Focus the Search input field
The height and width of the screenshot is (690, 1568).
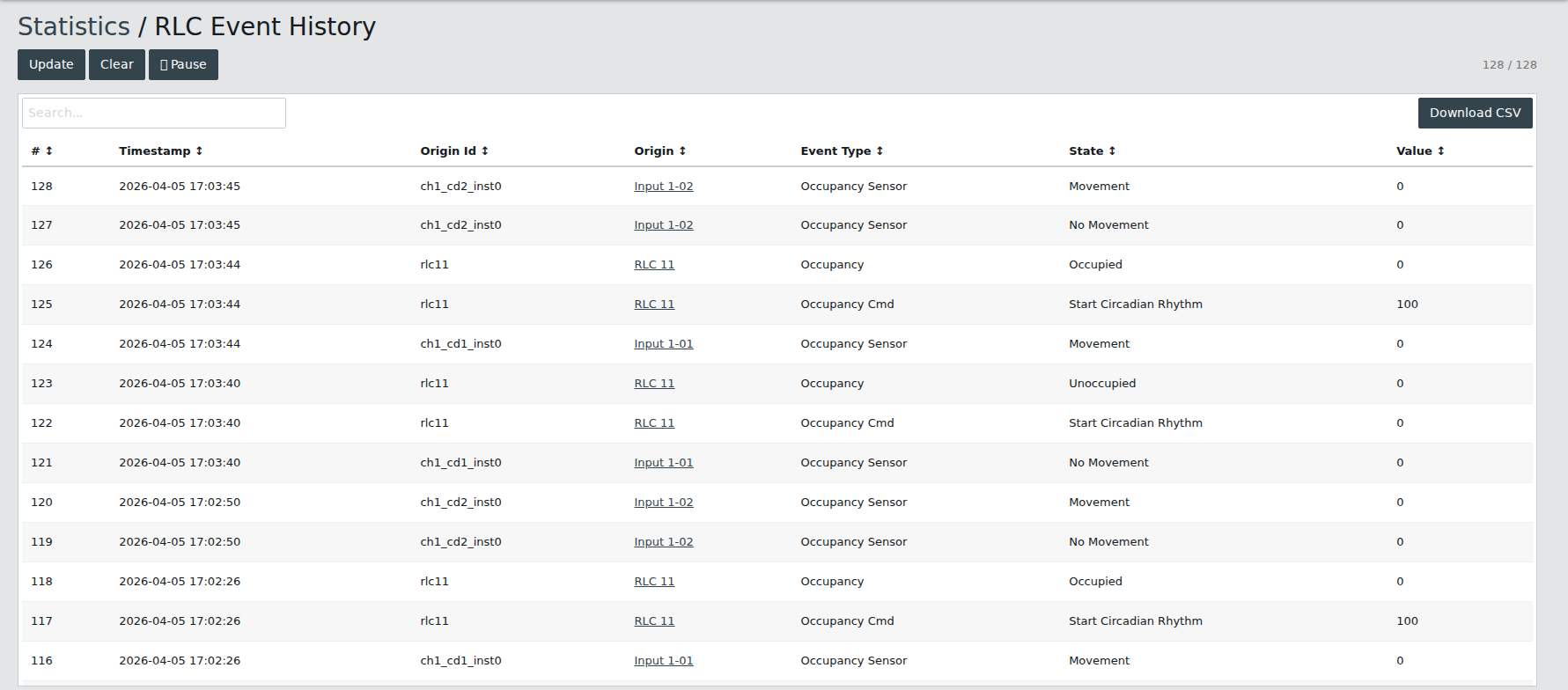pyautogui.click(x=154, y=113)
